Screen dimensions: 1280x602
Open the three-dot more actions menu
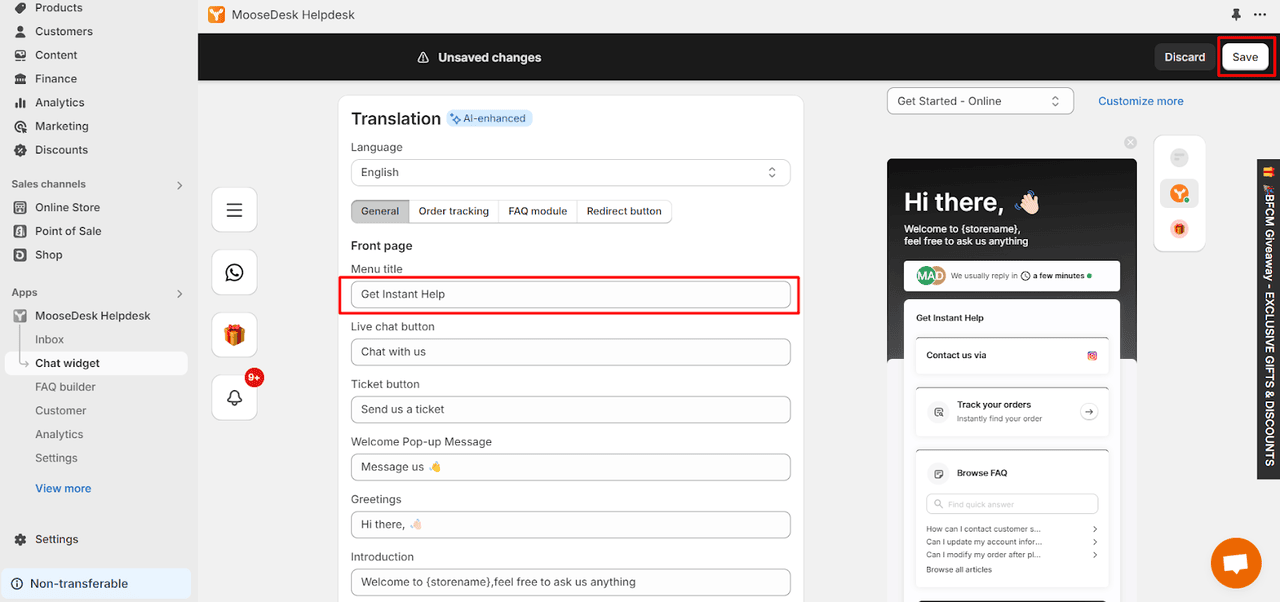pyautogui.click(x=1260, y=15)
